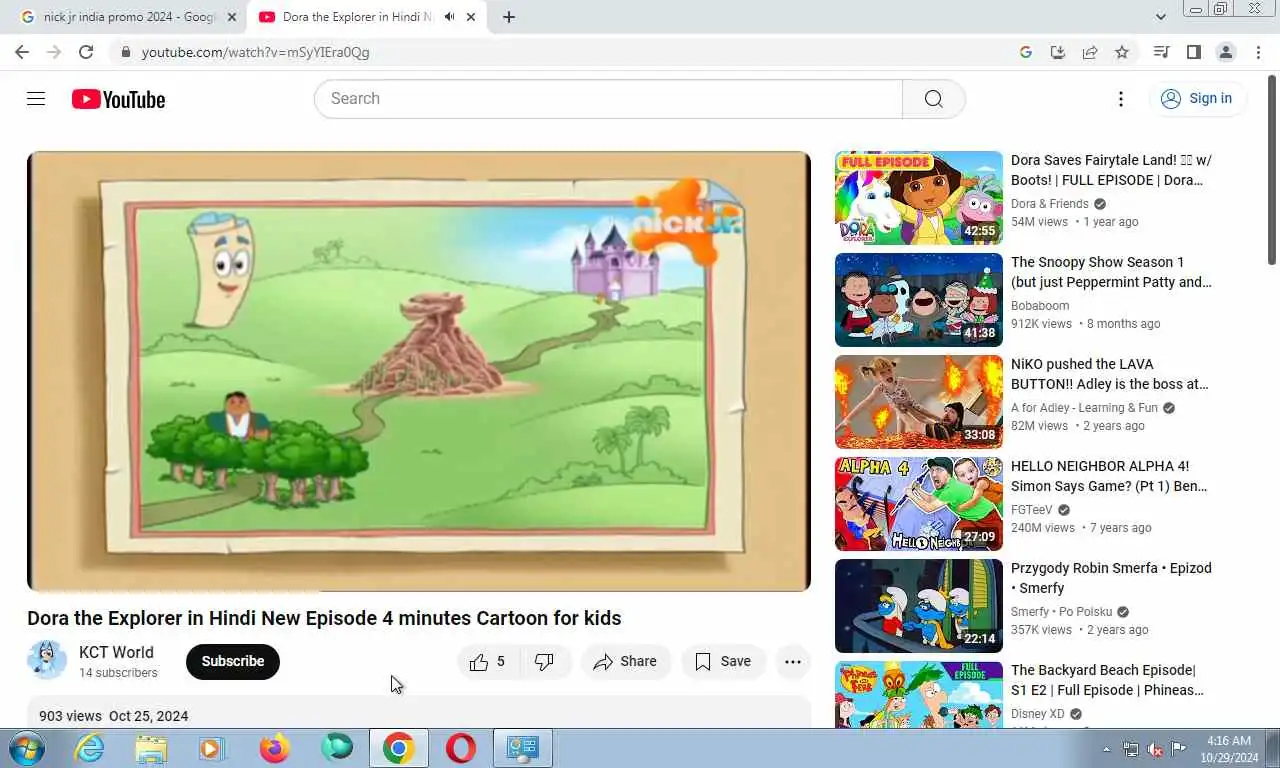Launch Opera from taskbar

[x=461, y=748]
